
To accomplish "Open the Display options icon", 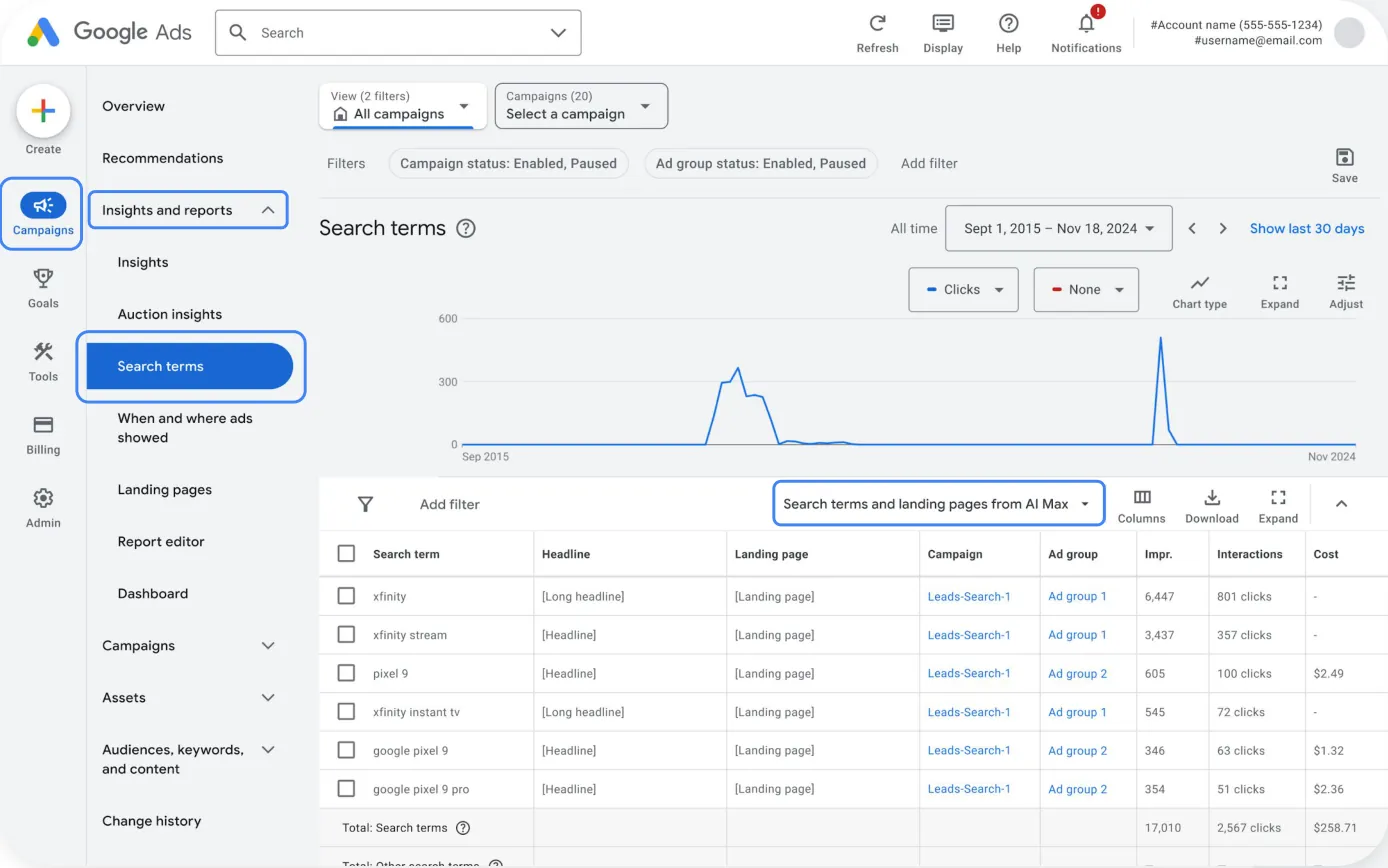I will (943, 23).
